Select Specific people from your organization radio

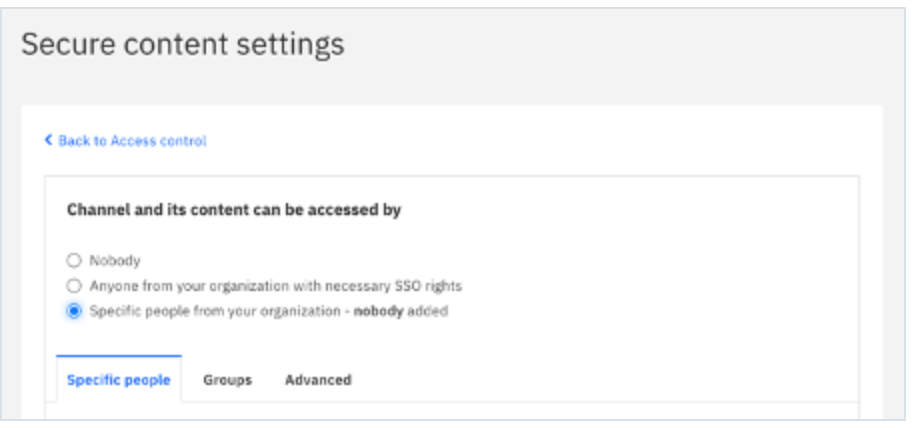point(74,311)
